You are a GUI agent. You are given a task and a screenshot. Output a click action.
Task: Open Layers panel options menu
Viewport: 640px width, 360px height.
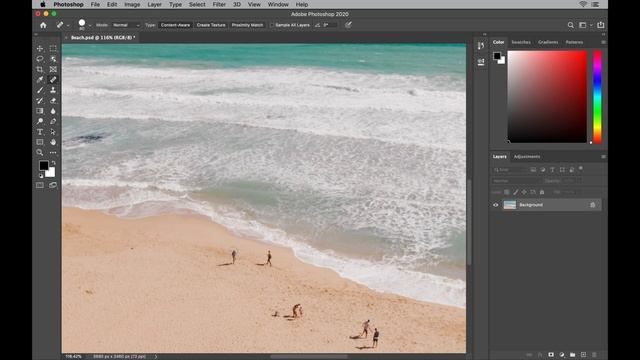(x=603, y=156)
